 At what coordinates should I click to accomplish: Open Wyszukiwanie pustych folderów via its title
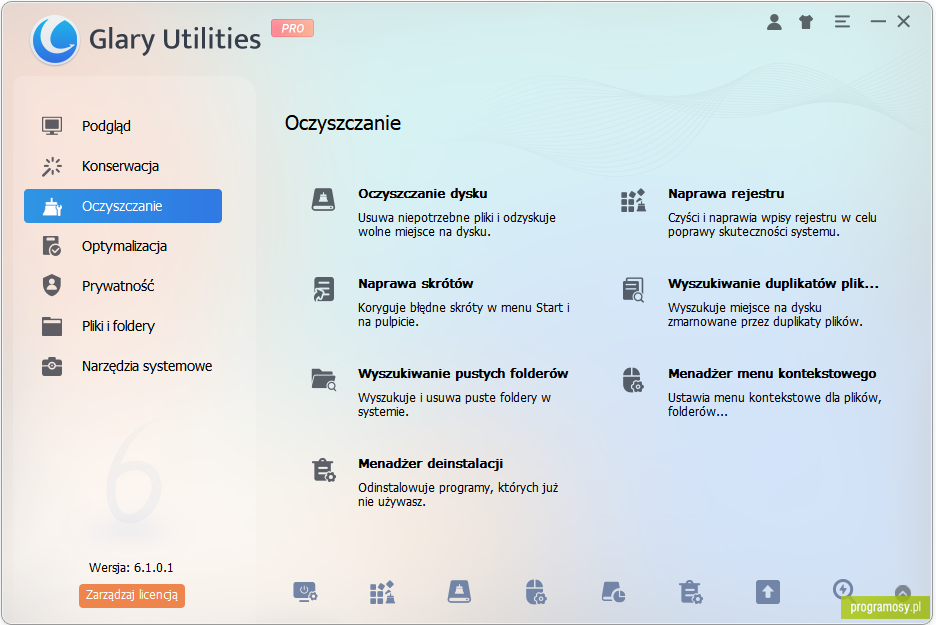tap(463, 374)
